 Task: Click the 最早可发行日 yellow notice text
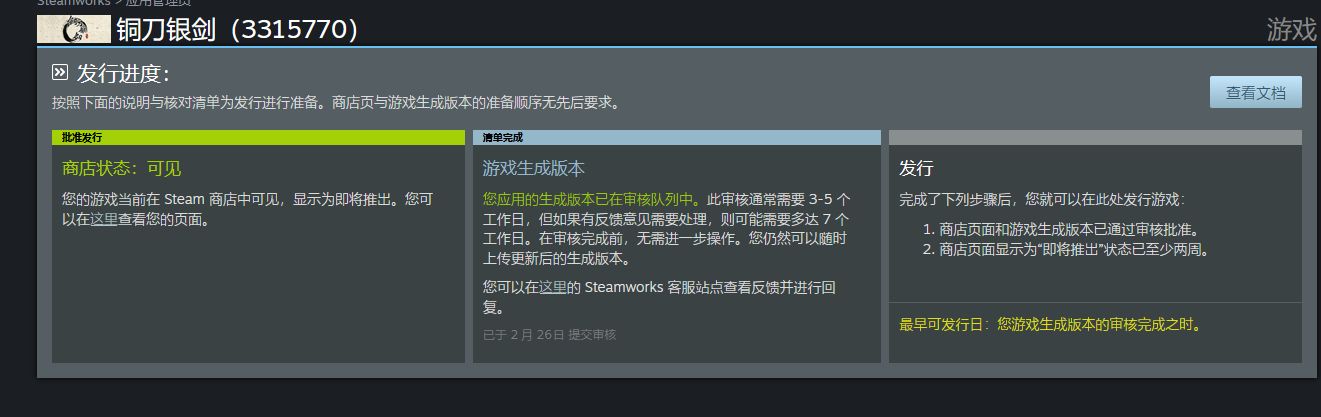(x=1050, y=325)
